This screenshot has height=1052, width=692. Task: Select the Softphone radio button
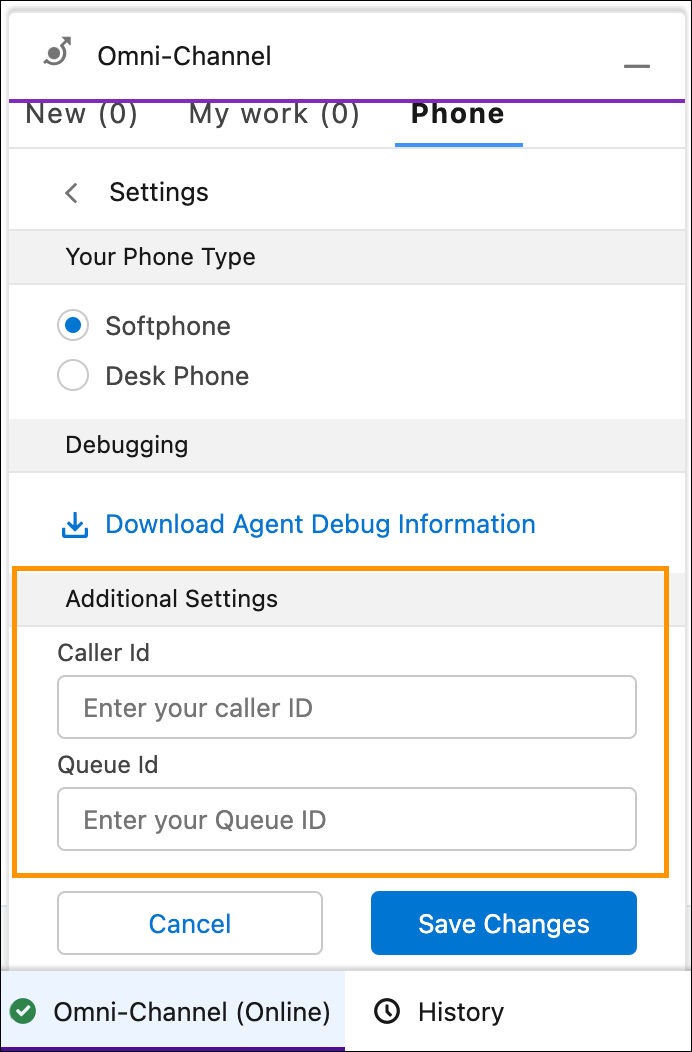point(73,326)
